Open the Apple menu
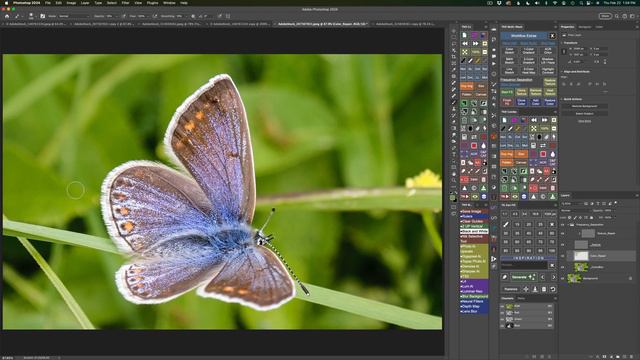The height and width of the screenshot is (360, 640). [x=6, y=3]
